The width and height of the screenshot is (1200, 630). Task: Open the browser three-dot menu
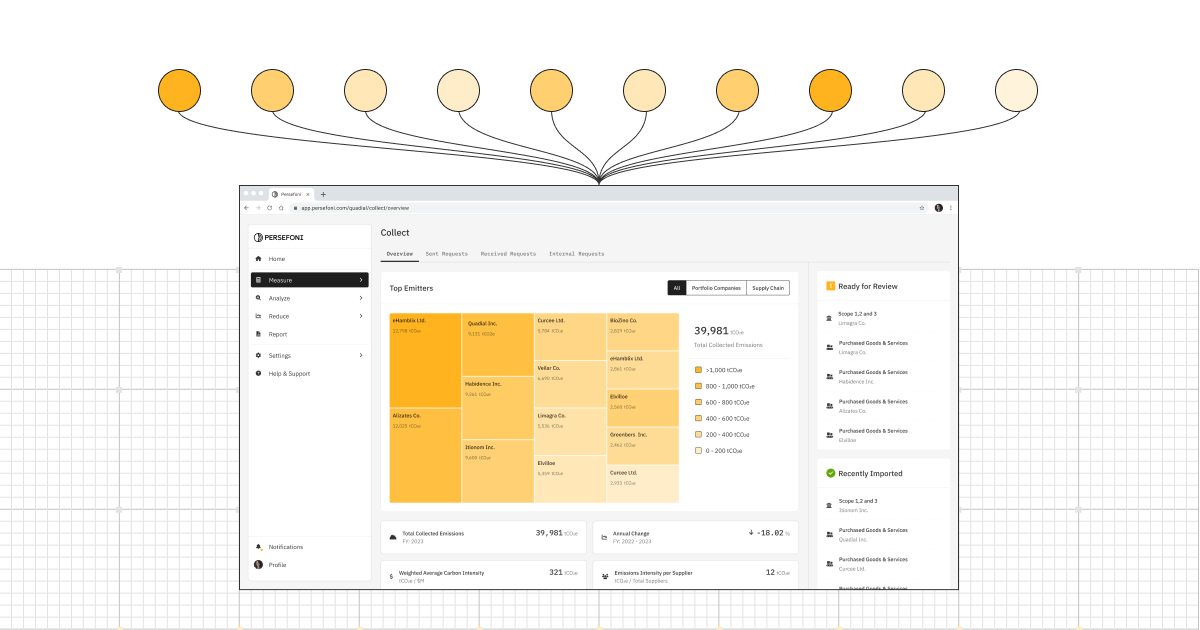click(951, 207)
